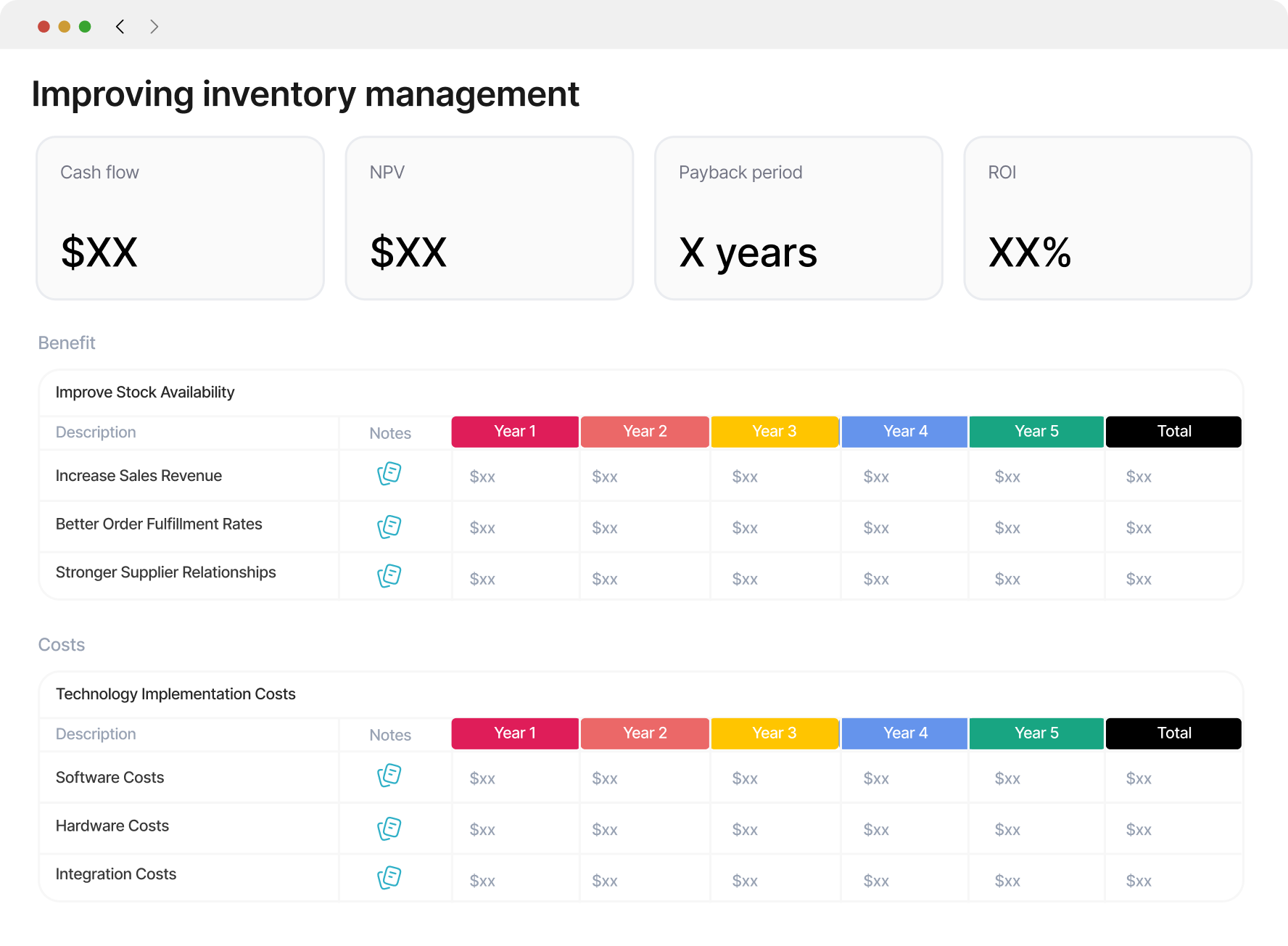This screenshot has height=946, width=1288.
Task: Select the black Total header in Benefit table
Action: click(1173, 432)
